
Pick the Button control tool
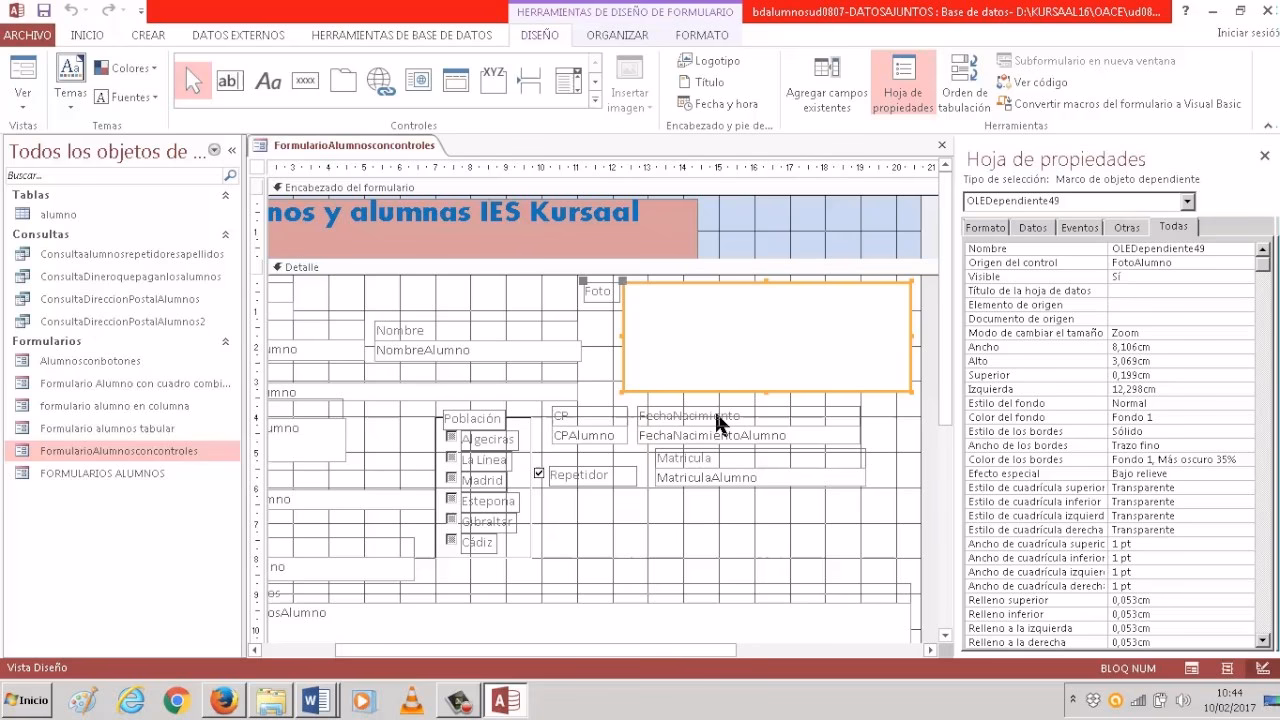[x=305, y=81]
